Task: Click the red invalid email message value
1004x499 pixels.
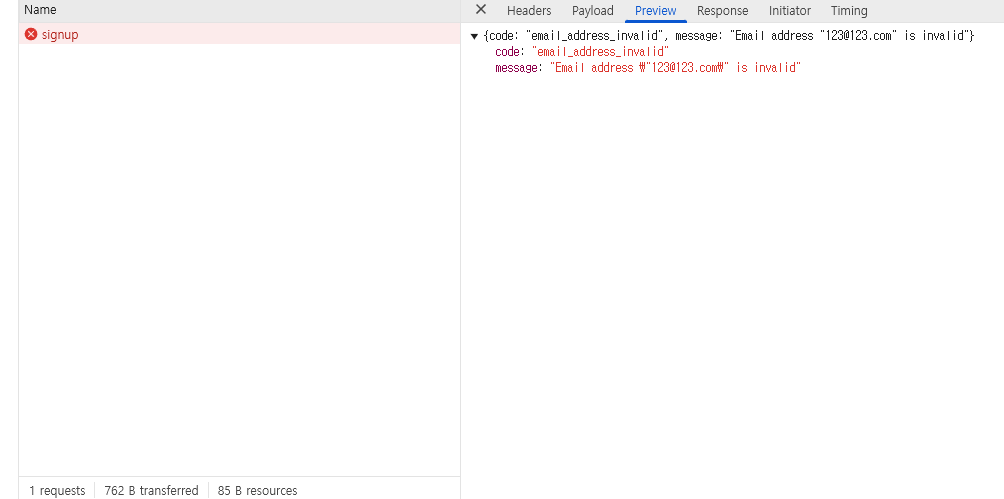Action: point(676,68)
